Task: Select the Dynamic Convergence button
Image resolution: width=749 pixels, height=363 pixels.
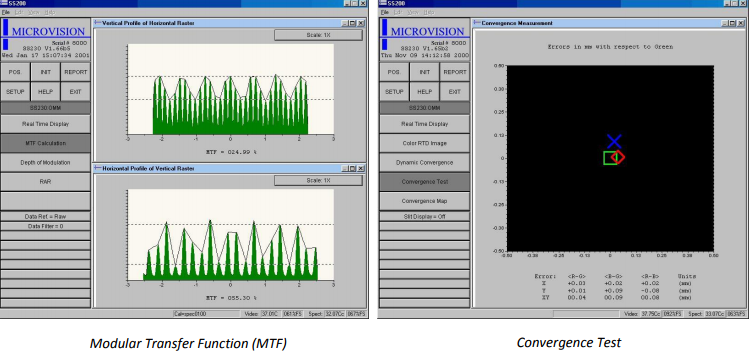Action: click(x=425, y=162)
